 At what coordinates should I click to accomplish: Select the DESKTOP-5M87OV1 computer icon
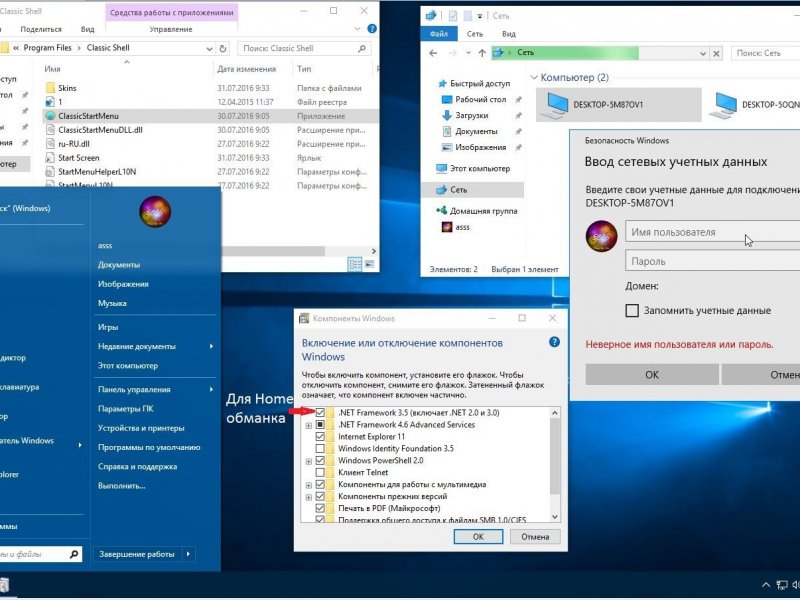555,105
